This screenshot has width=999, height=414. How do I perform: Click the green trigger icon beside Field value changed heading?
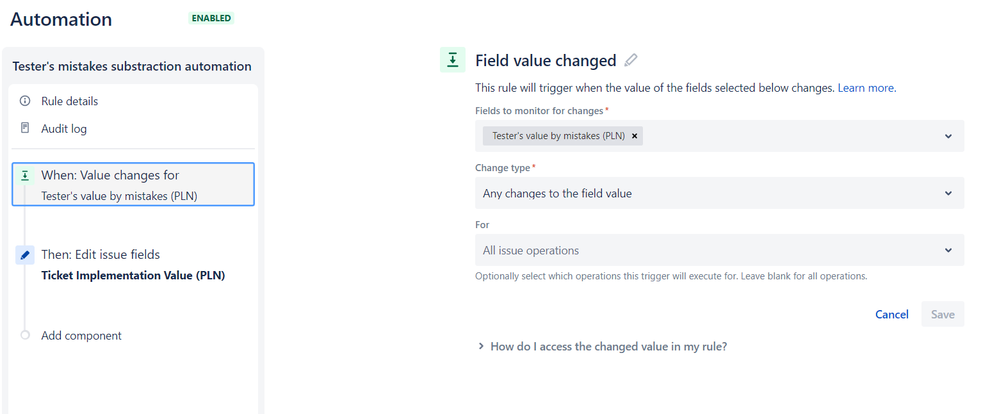[x=452, y=60]
